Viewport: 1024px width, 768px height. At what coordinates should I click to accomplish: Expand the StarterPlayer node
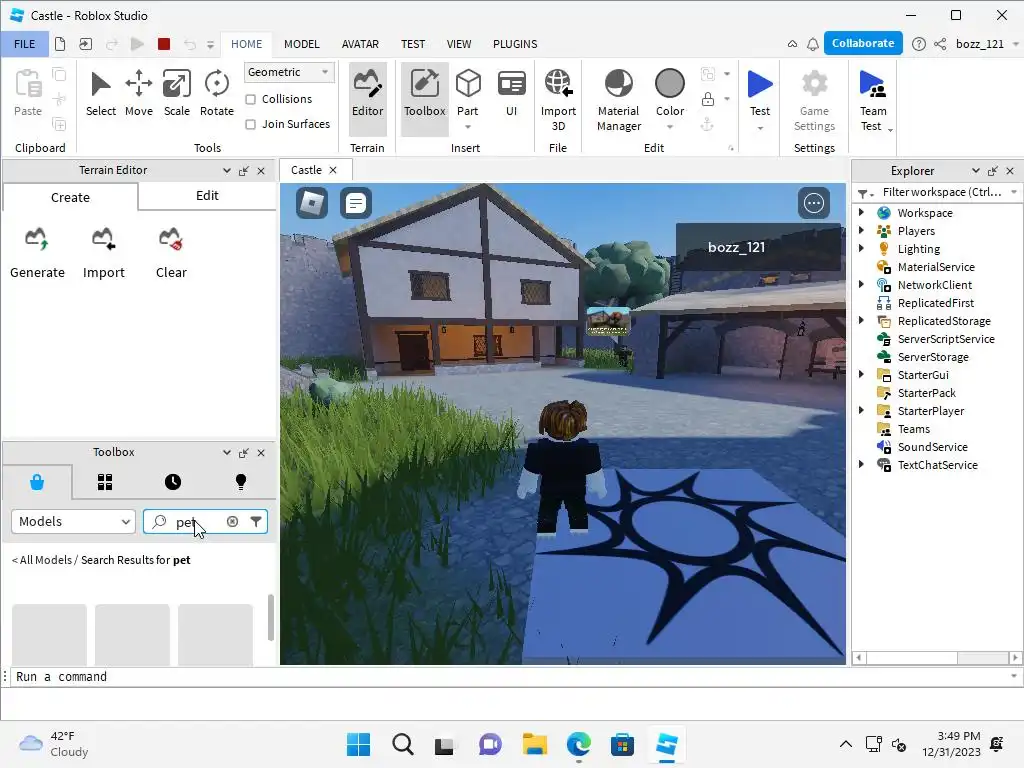[x=861, y=410]
